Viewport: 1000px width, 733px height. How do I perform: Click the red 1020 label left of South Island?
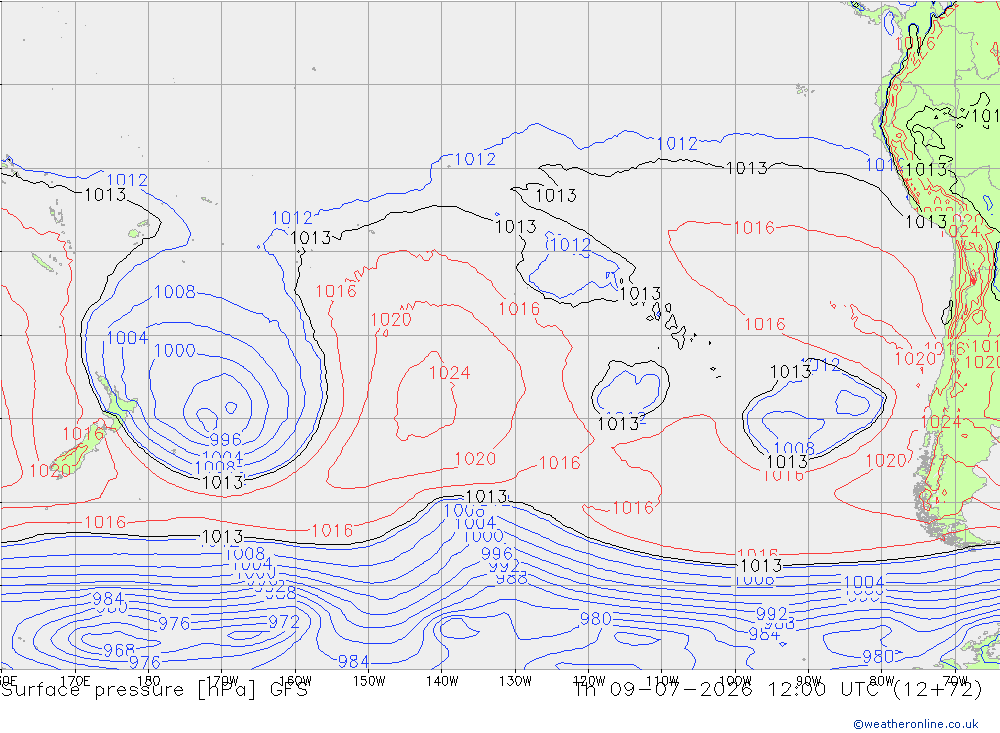(50, 471)
